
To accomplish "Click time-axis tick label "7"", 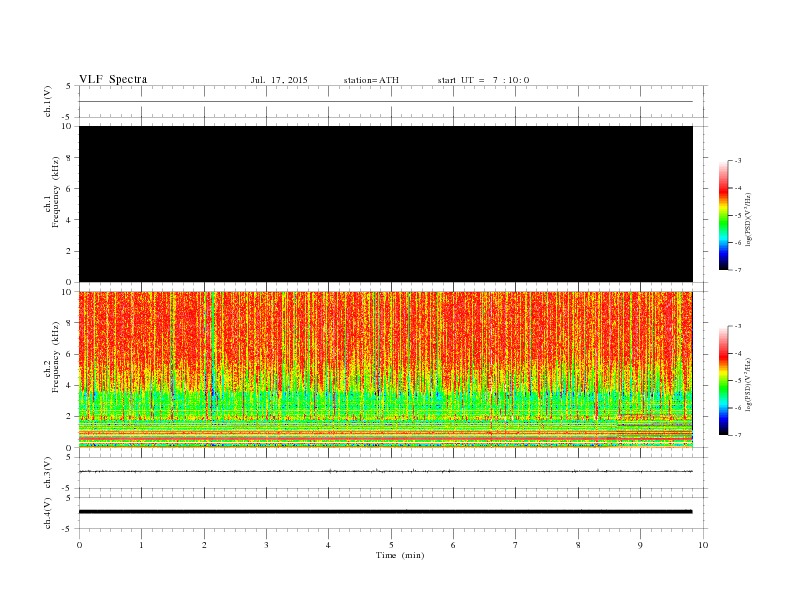I will click(x=516, y=545).
